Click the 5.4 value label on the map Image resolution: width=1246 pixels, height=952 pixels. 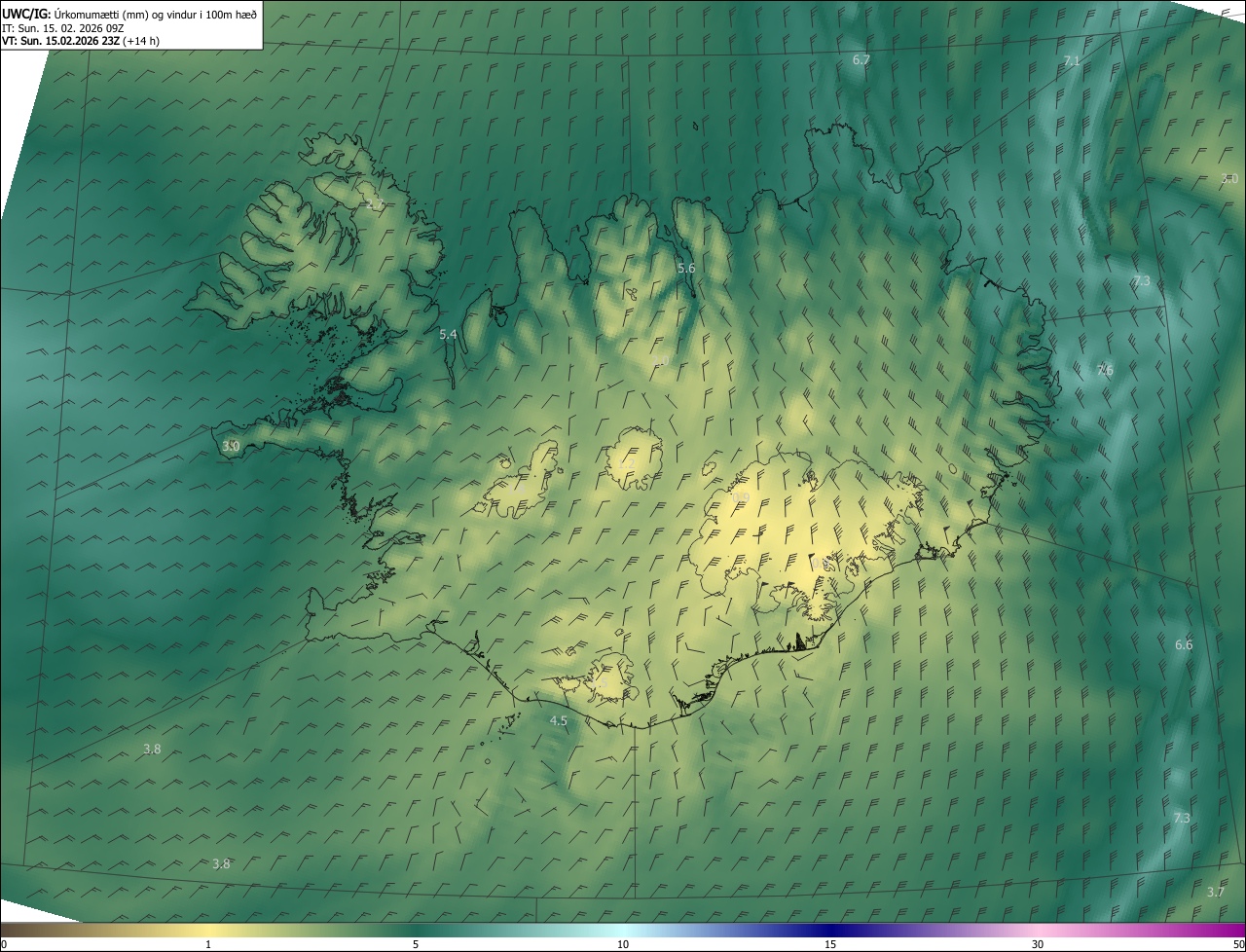click(x=448, y=334)
